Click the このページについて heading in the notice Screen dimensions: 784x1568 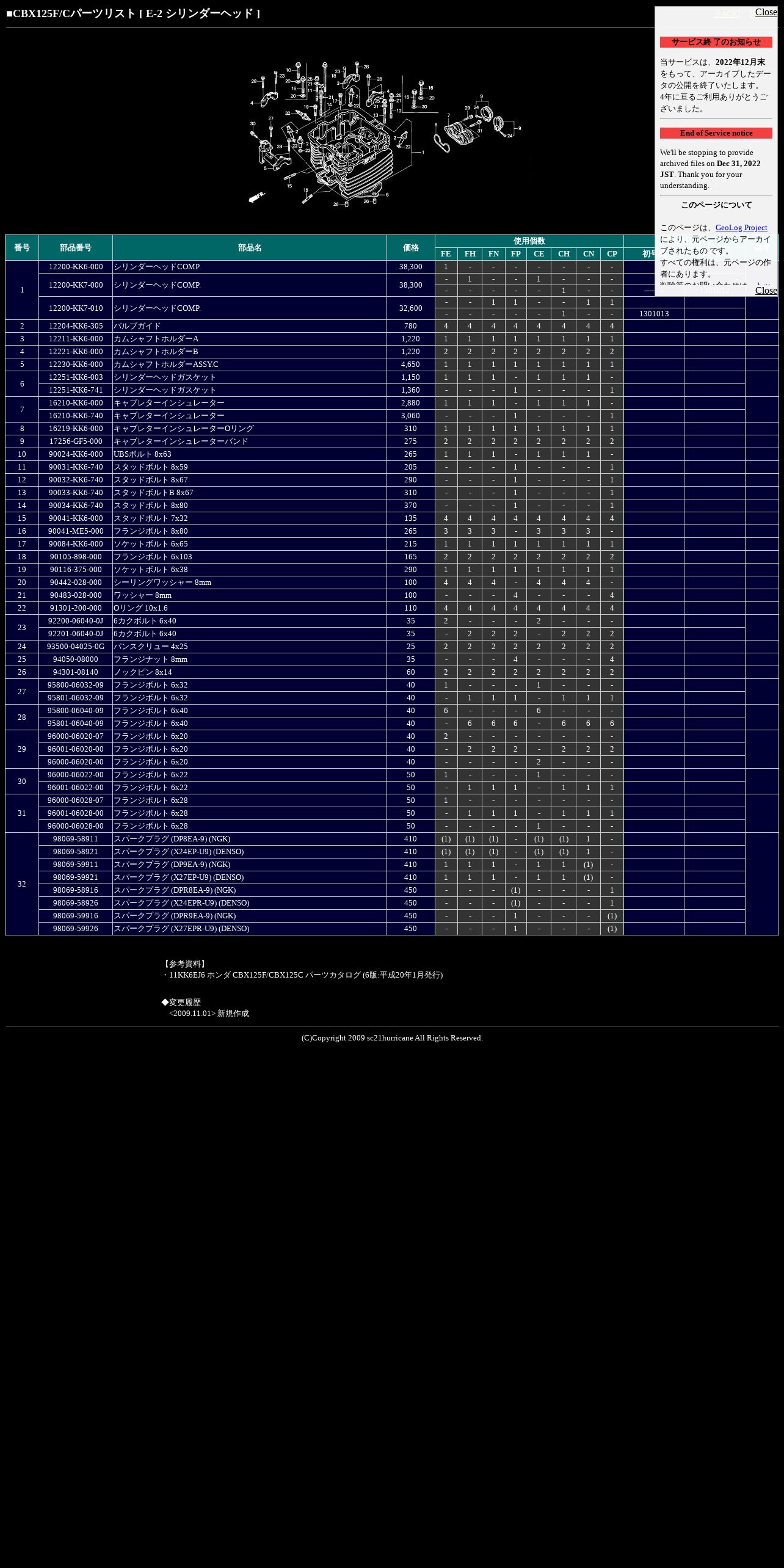[716, 205]
